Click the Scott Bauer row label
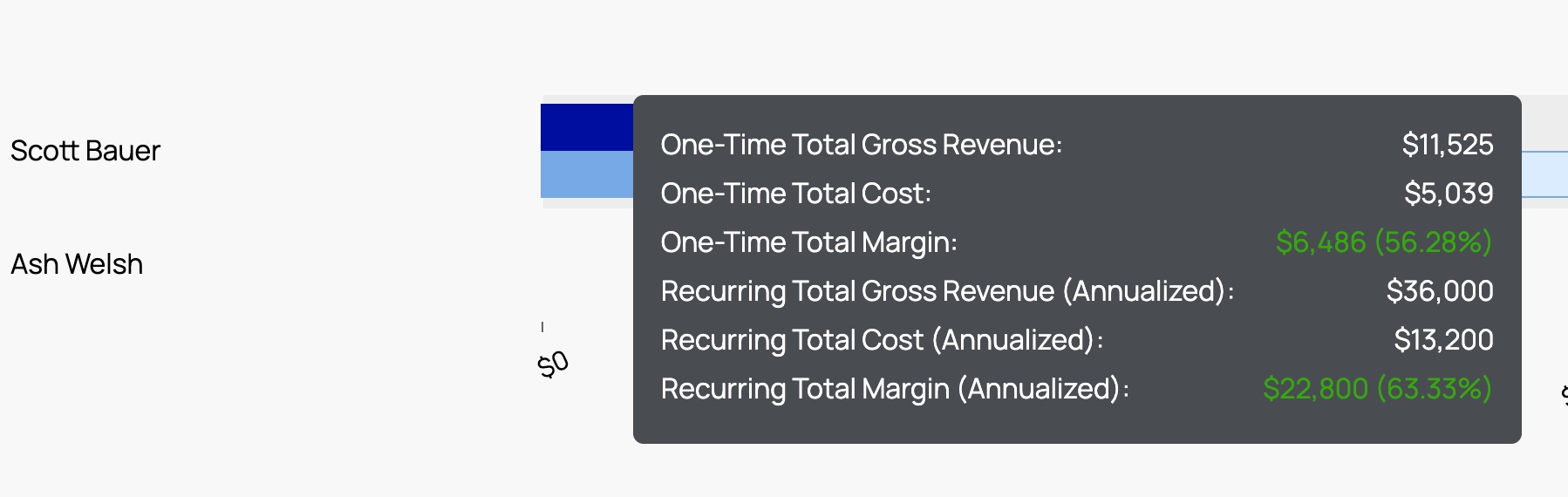1568x497 pixels. (85, 151)
